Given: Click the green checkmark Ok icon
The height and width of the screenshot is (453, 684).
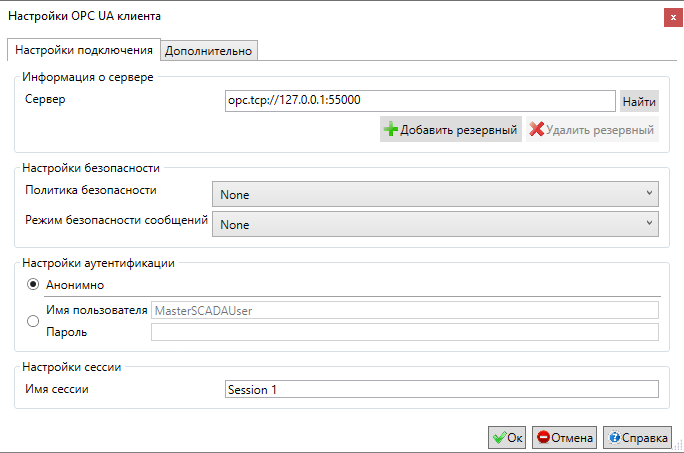Looking at the screenshot, I should (499, 437).
